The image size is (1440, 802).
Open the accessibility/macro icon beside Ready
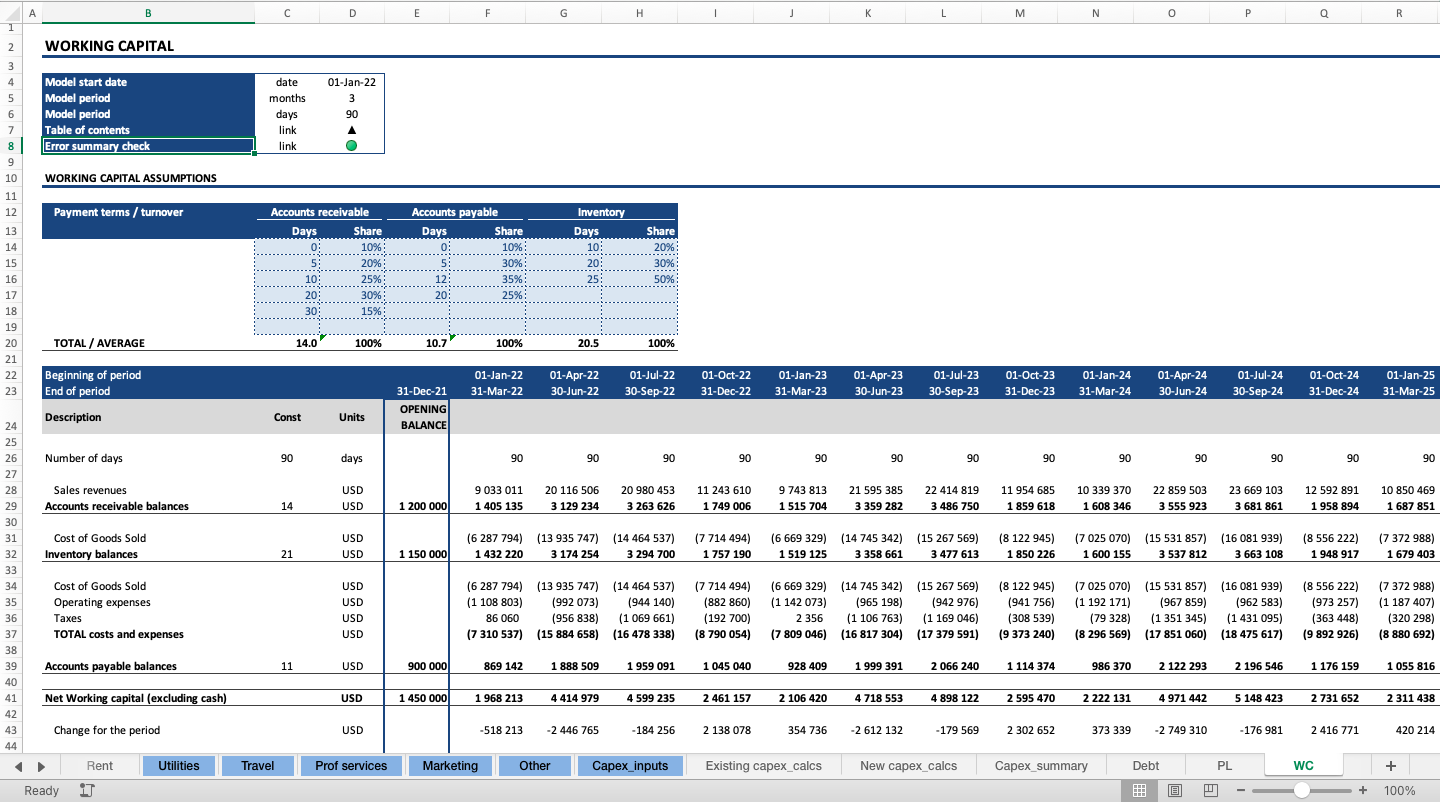click(87, 790)
